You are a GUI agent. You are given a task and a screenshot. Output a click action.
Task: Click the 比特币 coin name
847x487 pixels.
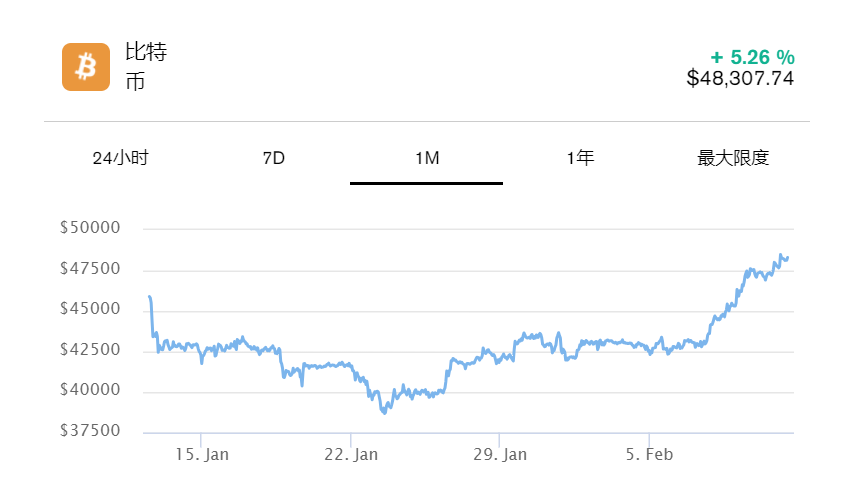pos(146,66)
